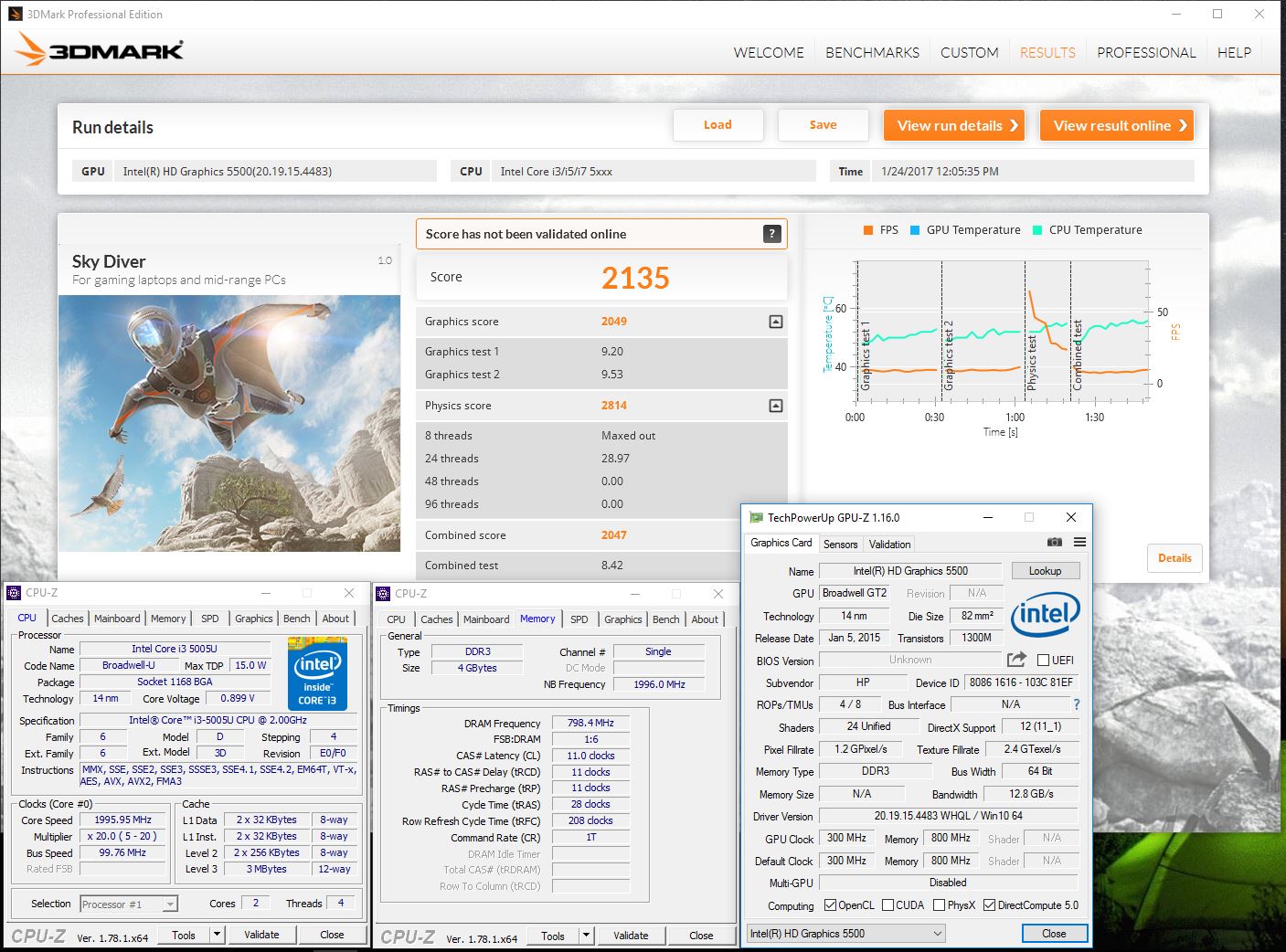
Task: Click the 3DMark logo in header
Action: [x=100, y=49]
